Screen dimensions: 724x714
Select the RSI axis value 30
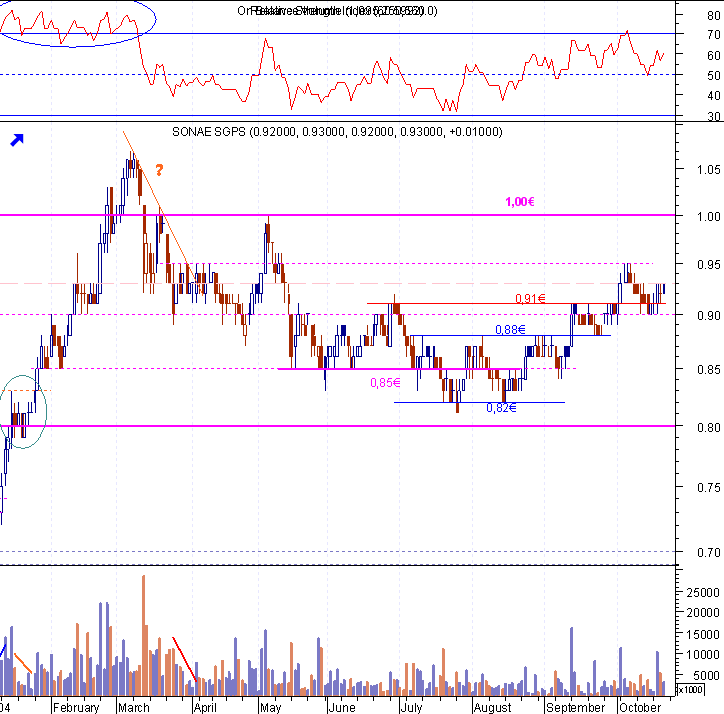coord(714,116)
